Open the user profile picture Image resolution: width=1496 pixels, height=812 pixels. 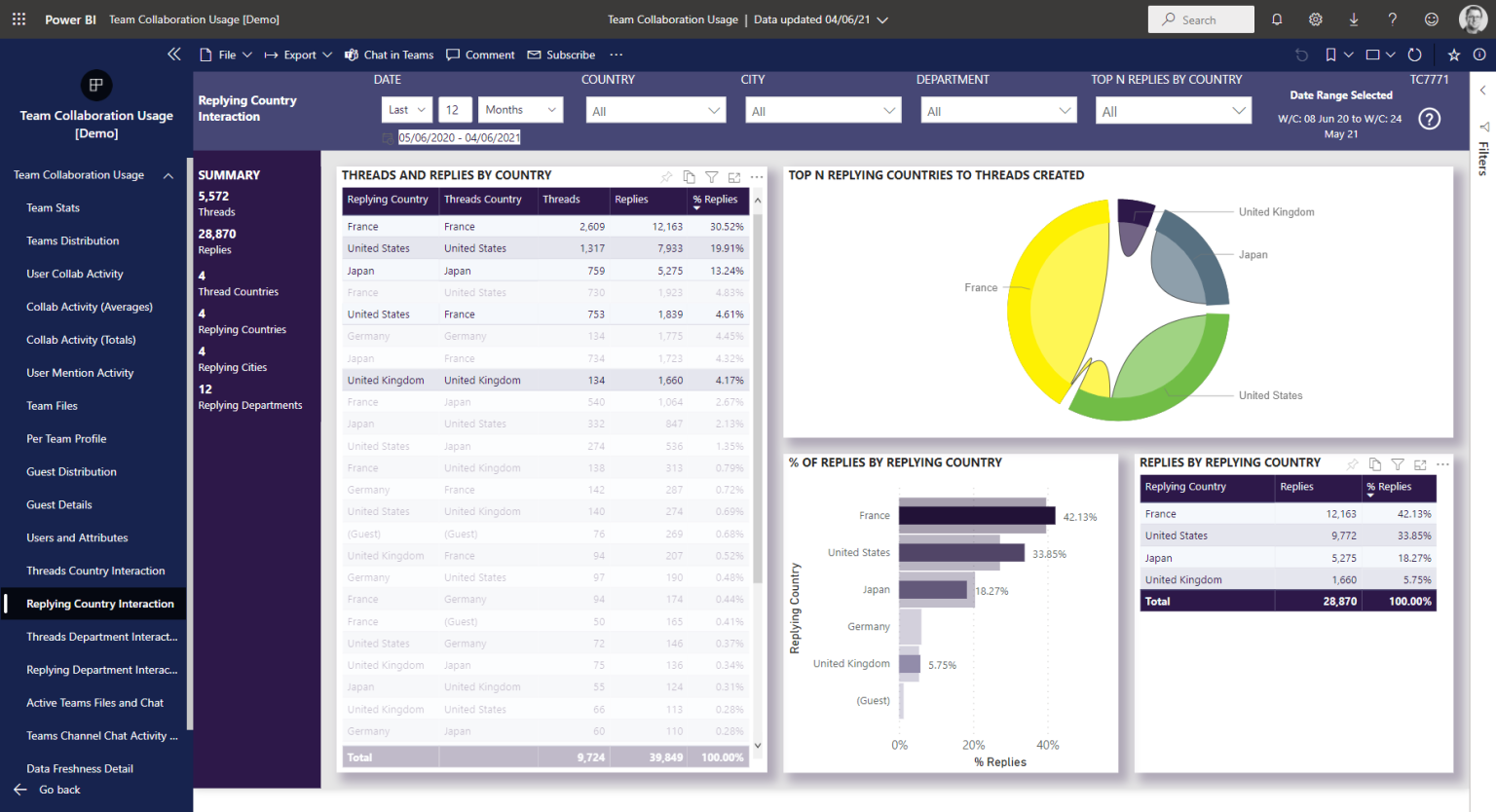pos(1473,19)
